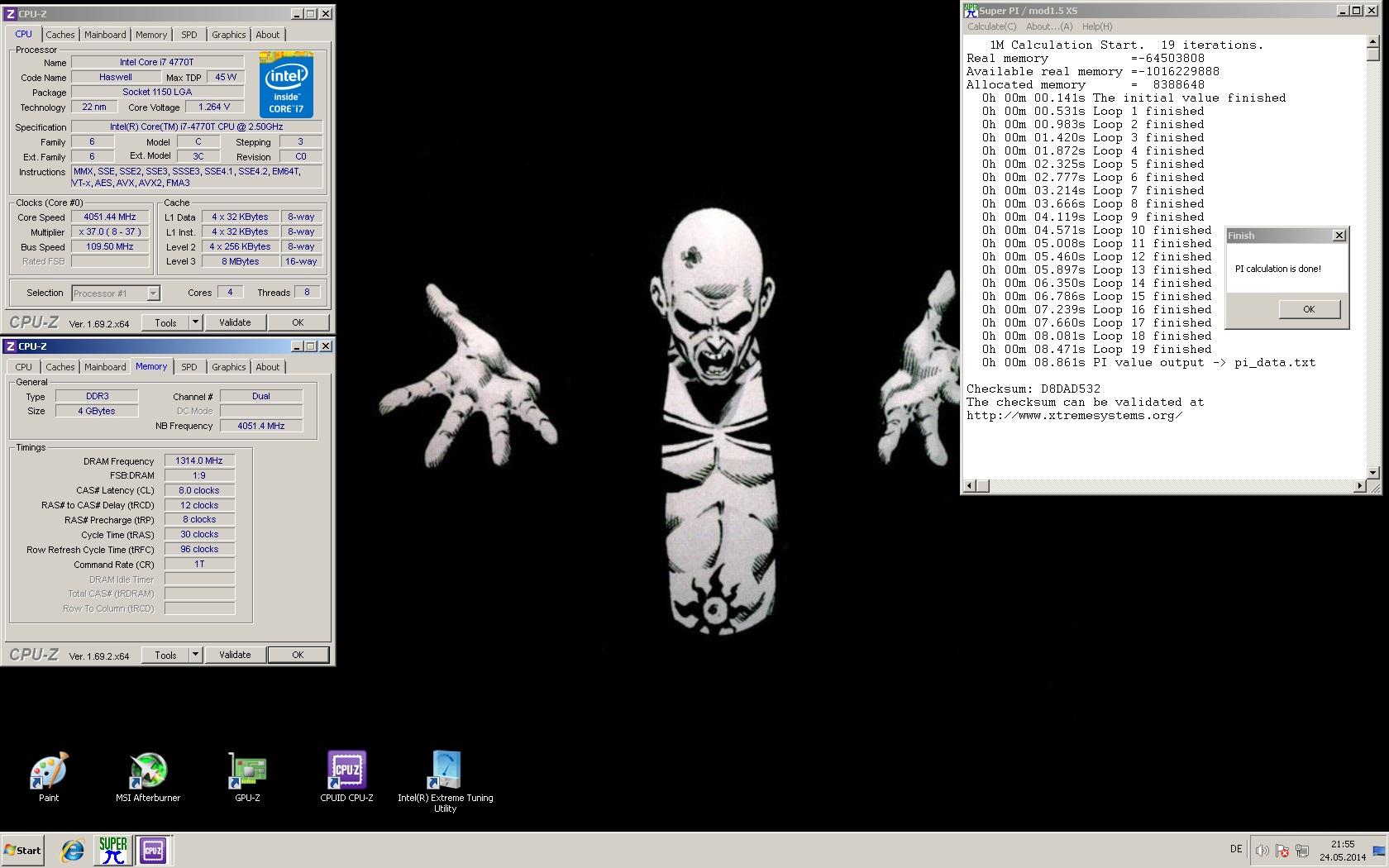This screenshot has width=1389, height=868.
Task: Switch to Mainboard tab in bottom CPU-Z window
Action: pos(105,367)
